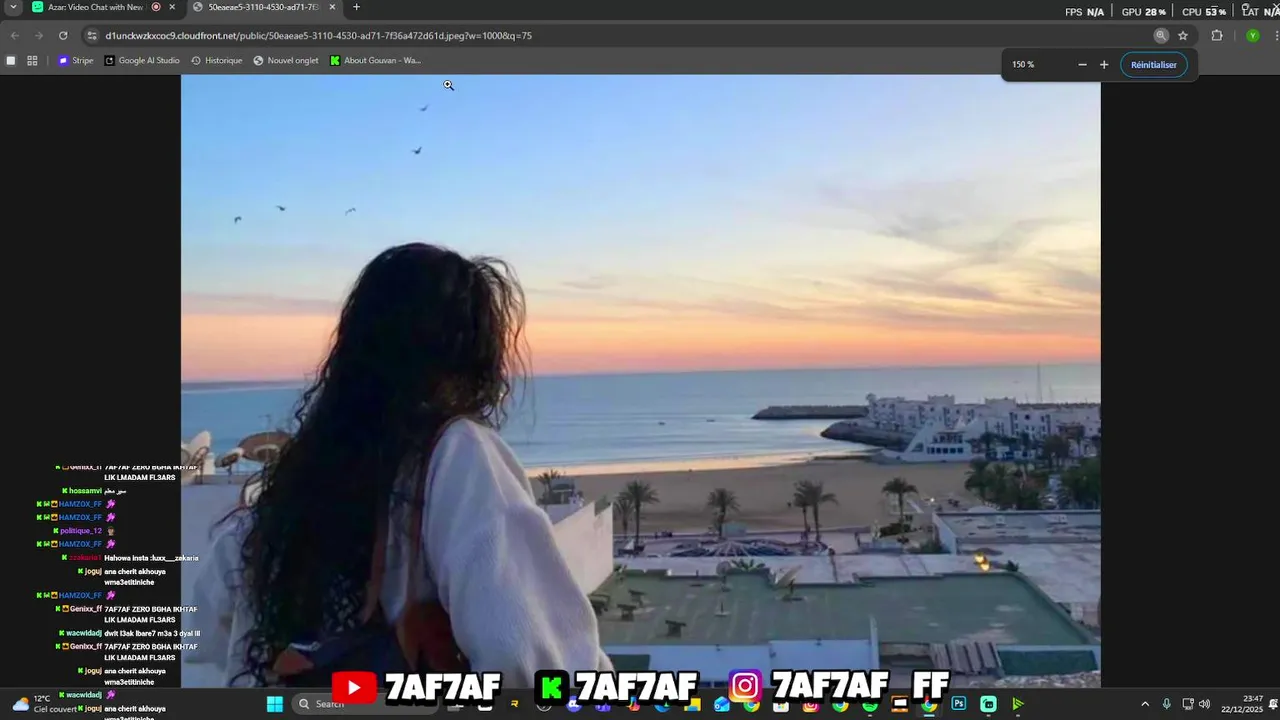Open the Stripe bookmark
Viewport: 1280px width, 720px height.
click(x=76, y=61)
